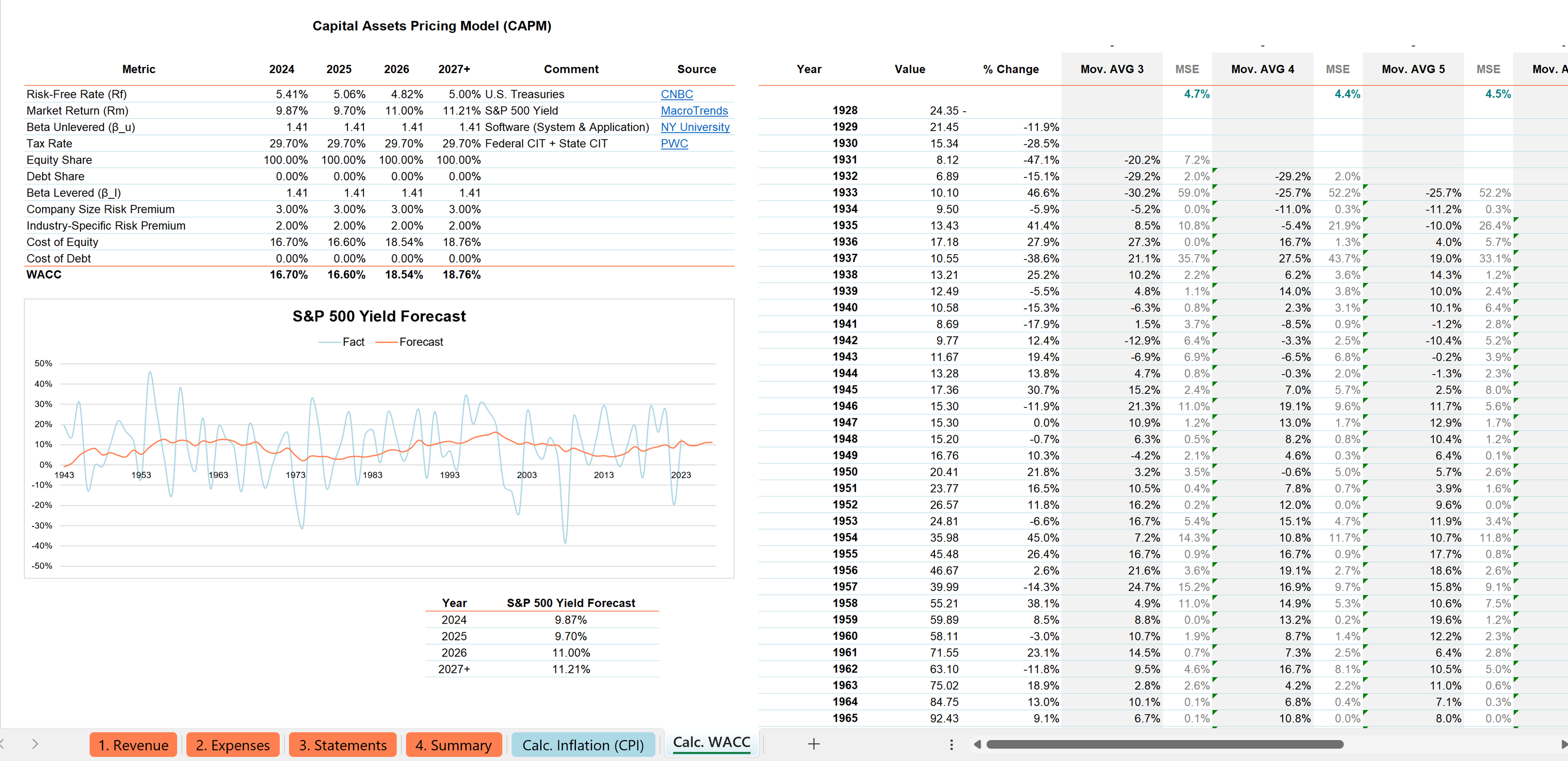This screenshot has width=1568, height=761.
Task: Select % Change -47.1% for 1931
Action: click(1041, 160)
